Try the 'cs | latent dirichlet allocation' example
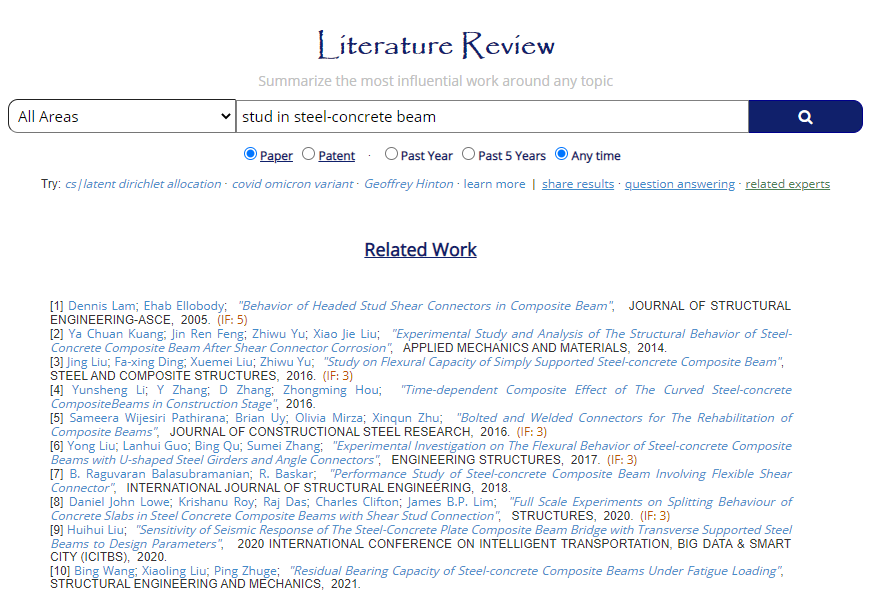Screen dimensions: 878x608 click(x=143, y=184)
